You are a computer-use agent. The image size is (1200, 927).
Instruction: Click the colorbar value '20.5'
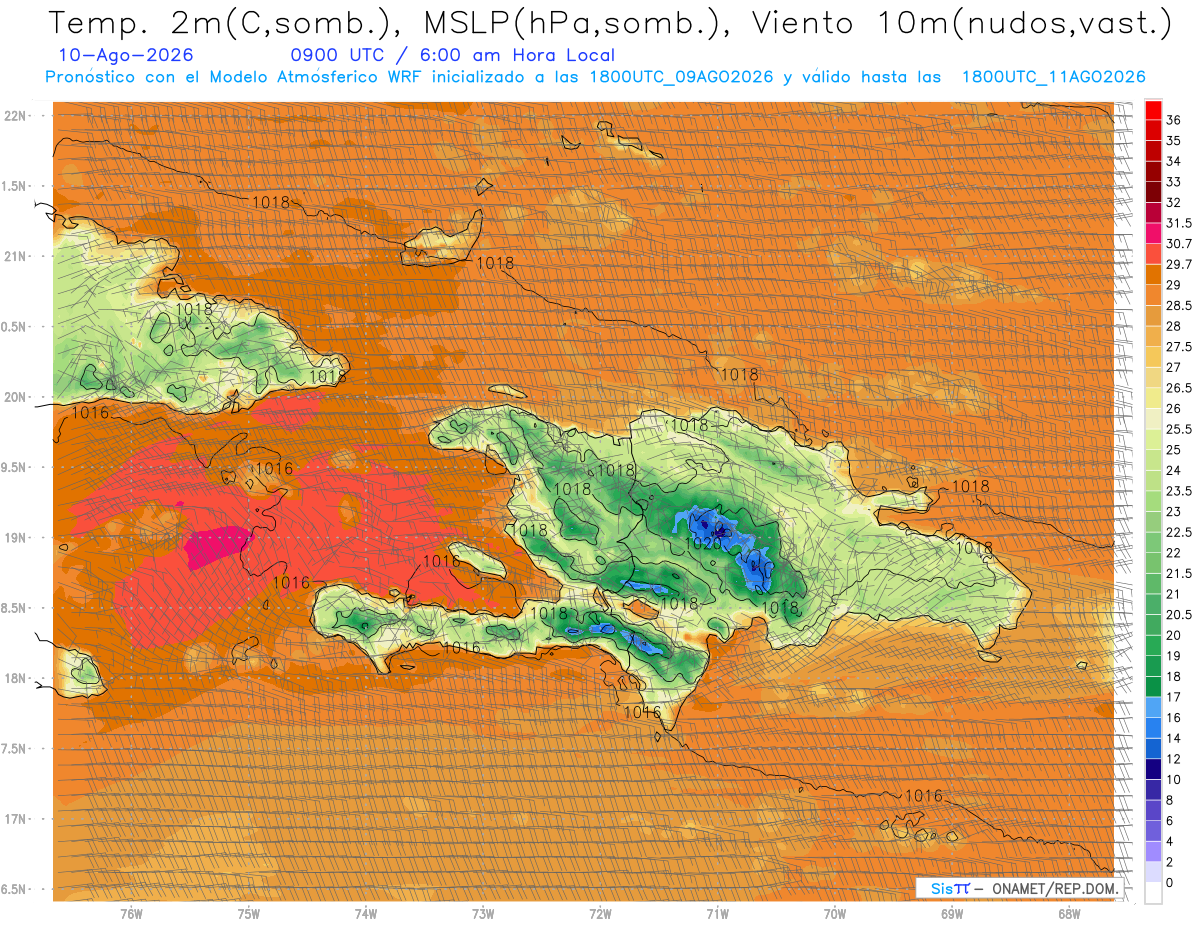coord(1179,615)
